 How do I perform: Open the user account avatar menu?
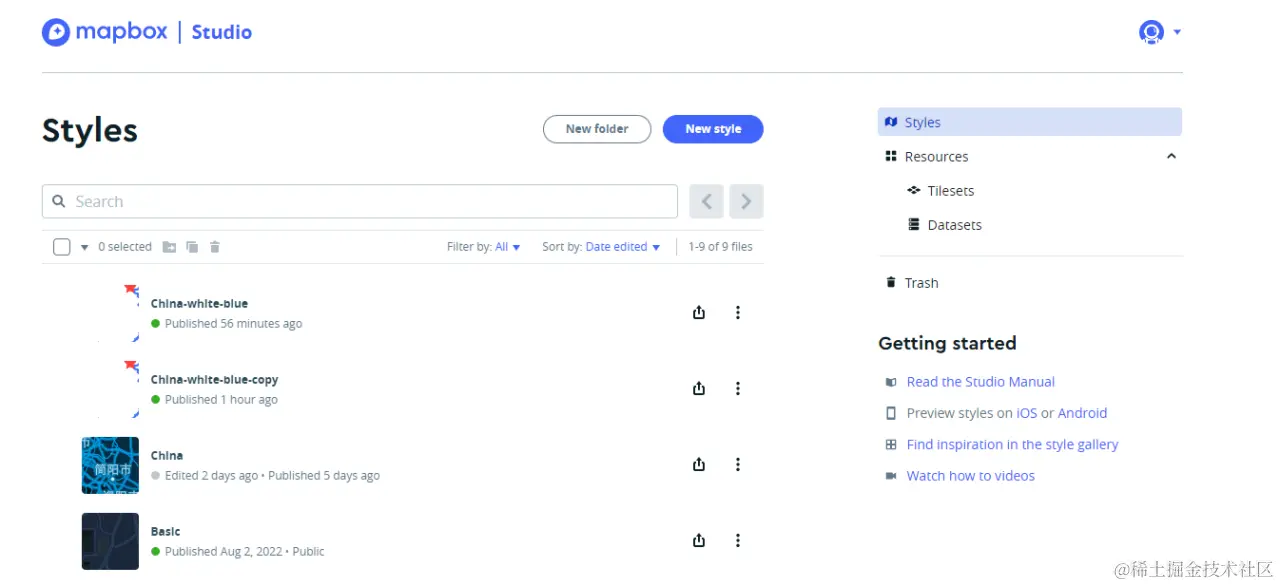[x=1151, y=32]
